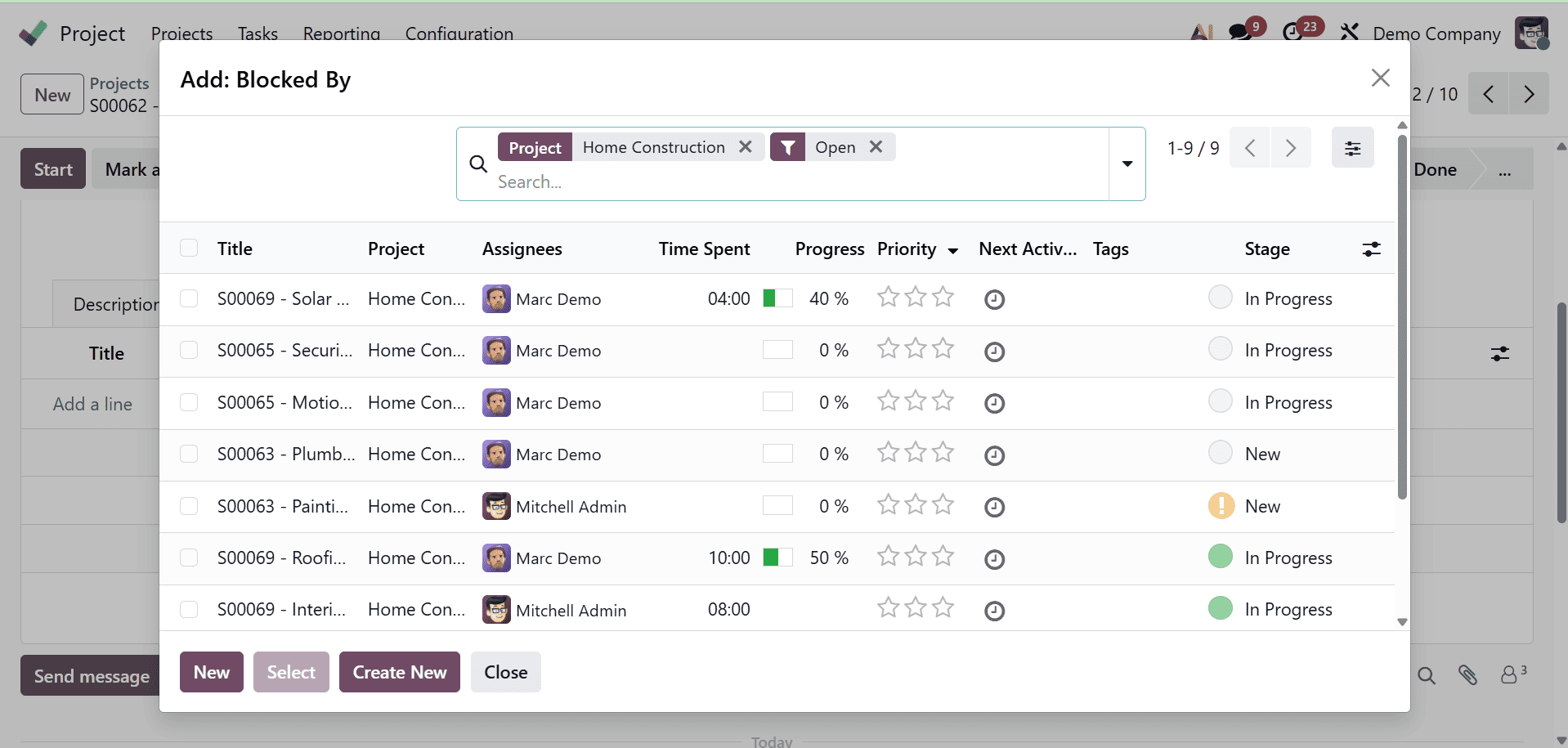
Task: Click the message search magnifier icon in chatter
Action: coord(1426,675)
